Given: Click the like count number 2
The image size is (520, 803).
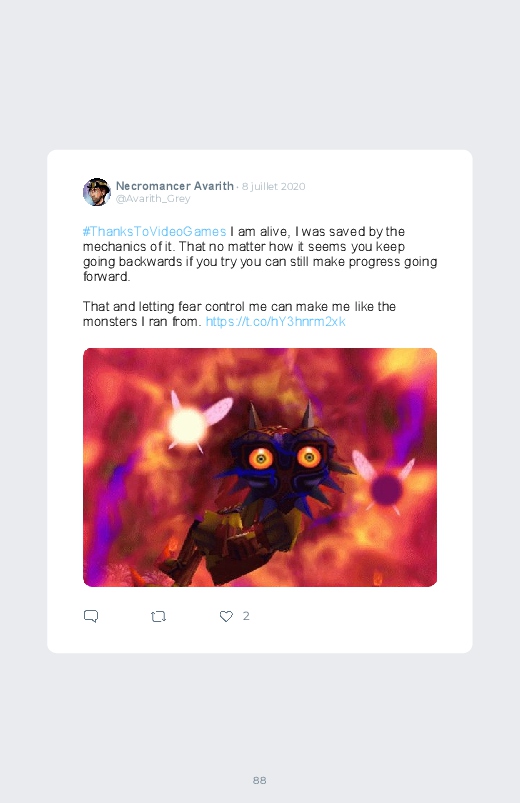Looking at the screenshot, I should coord(246,616).
